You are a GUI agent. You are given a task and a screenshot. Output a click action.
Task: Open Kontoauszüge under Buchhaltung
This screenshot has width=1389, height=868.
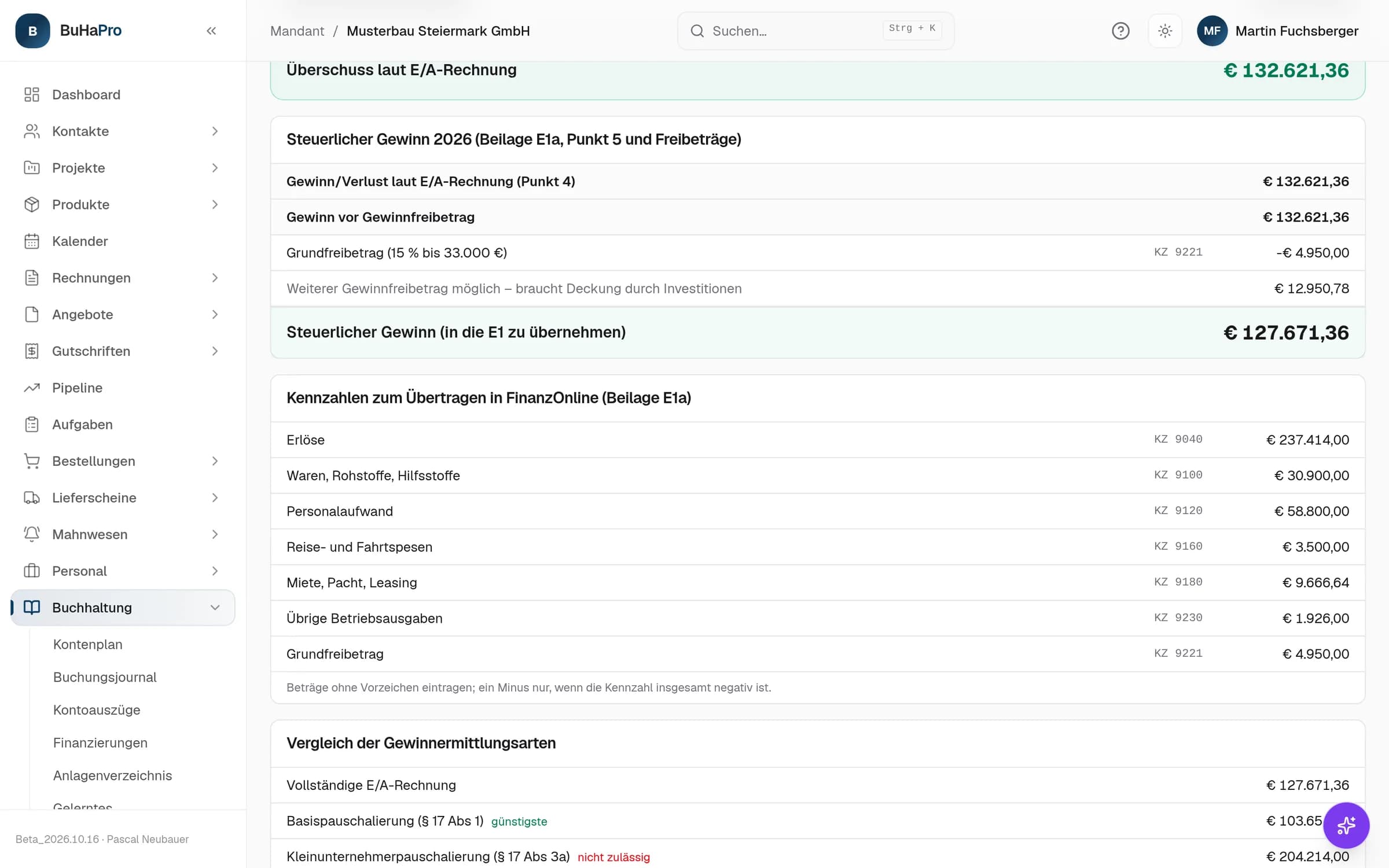(x=97, y=710)
